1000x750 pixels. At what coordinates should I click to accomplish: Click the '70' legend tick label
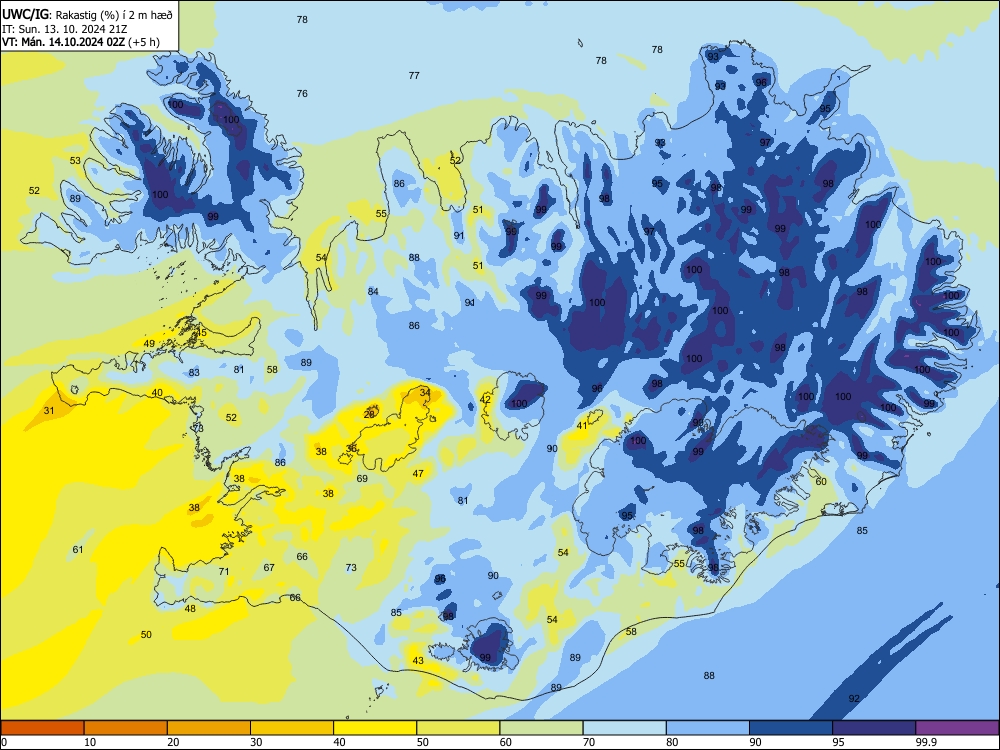click(x=589, y=742)
